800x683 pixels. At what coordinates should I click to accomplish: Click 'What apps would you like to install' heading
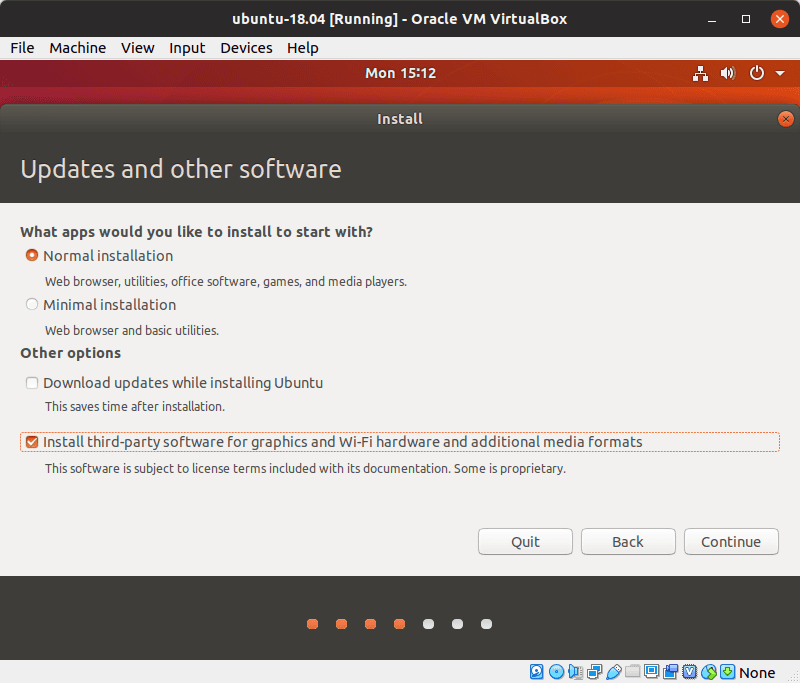pyautogui.click(x=196, y=232)
